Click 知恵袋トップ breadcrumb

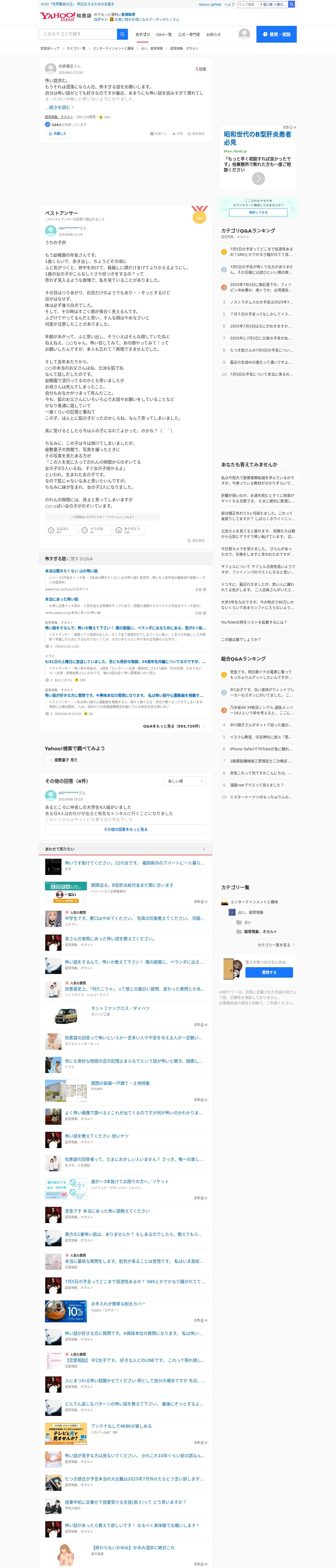(50, 49)
